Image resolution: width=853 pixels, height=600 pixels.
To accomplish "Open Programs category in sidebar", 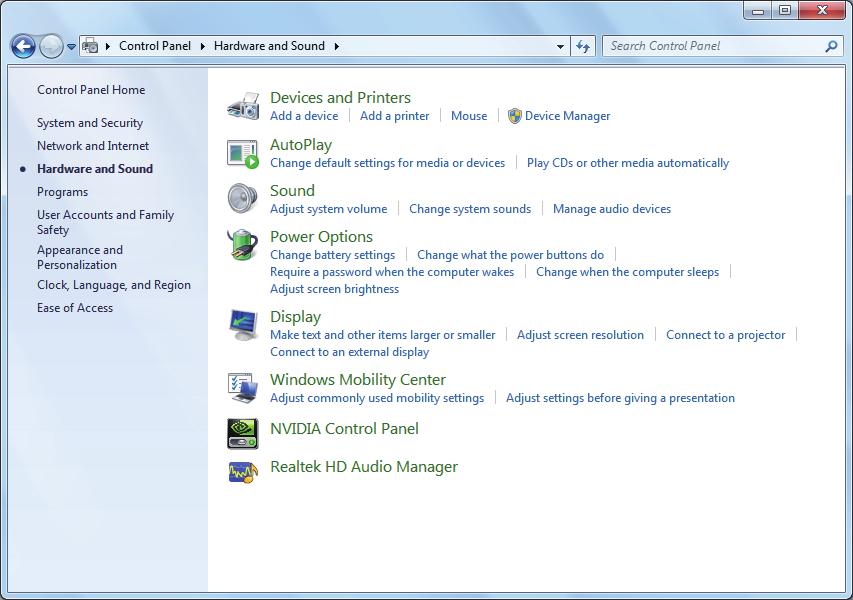I will 63,192.
